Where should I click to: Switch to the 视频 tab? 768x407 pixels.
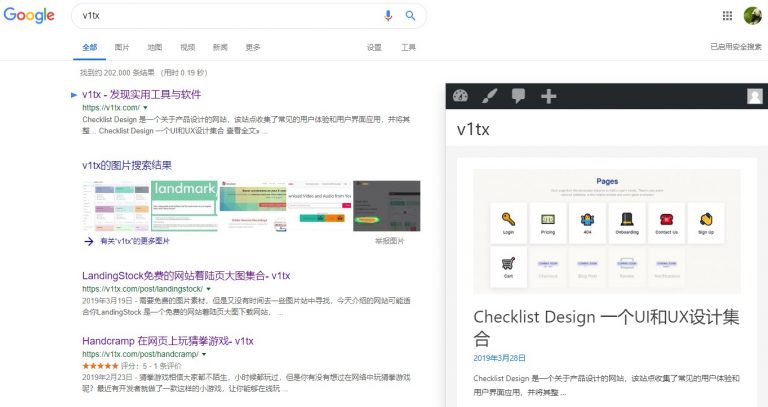click(x=188, y=48)
